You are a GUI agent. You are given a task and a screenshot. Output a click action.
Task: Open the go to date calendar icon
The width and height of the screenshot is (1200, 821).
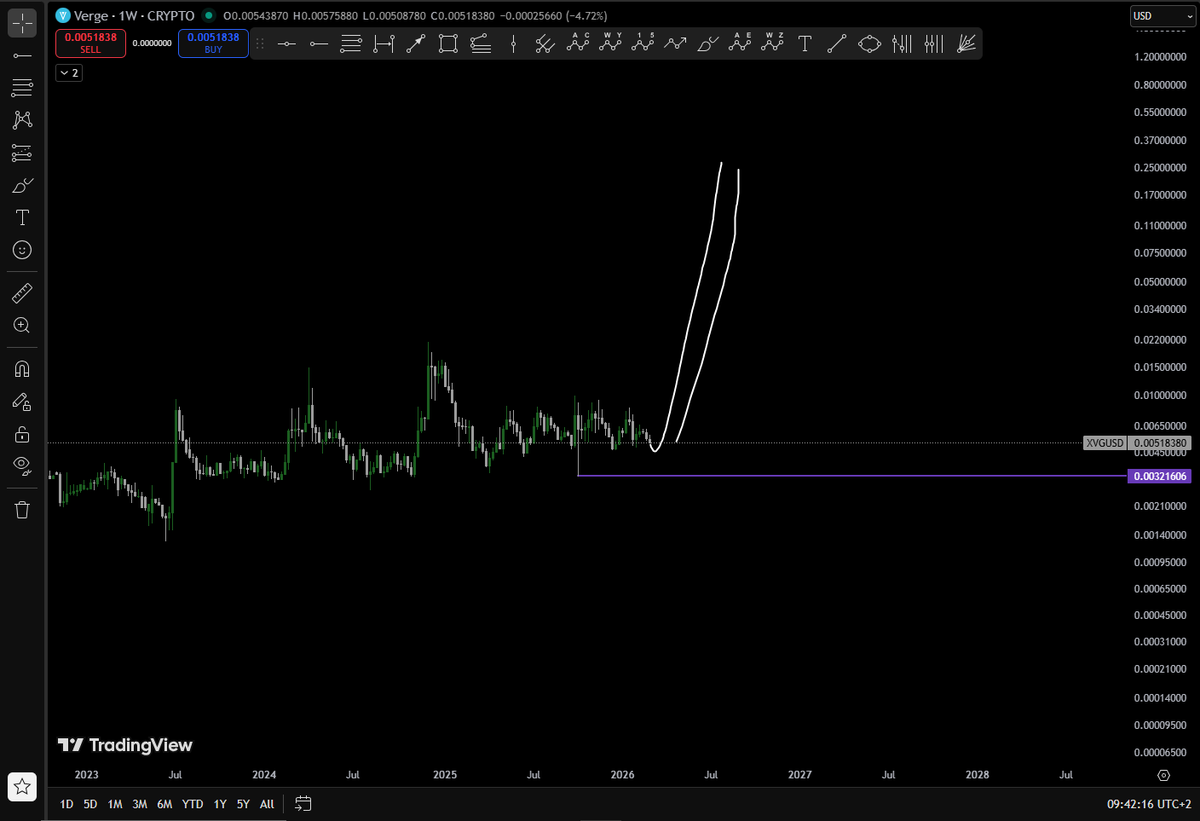coord(304,803)
